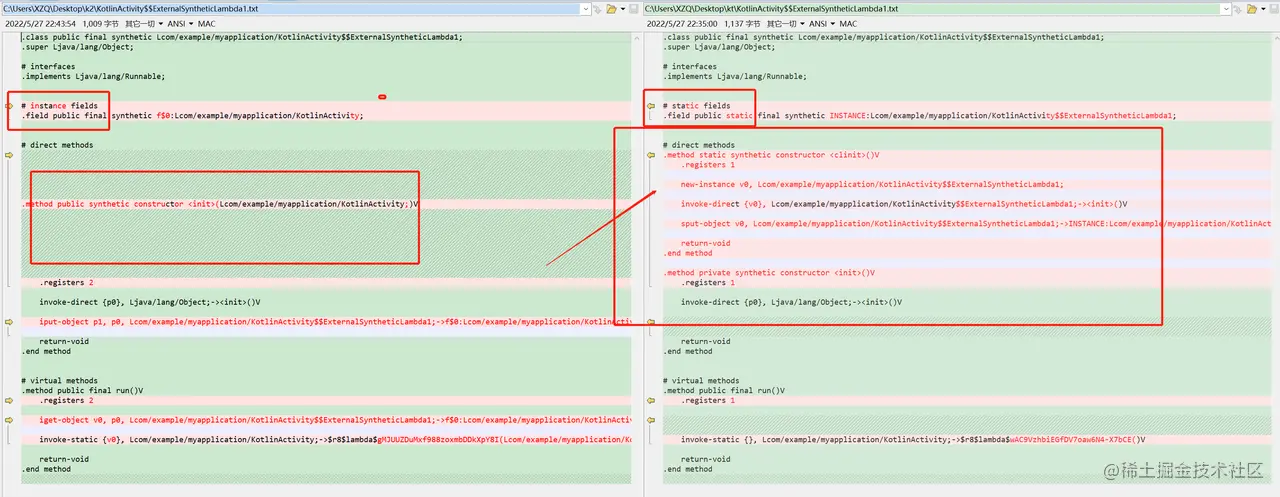Click right pane 'new-instance v0' line
The image size is (1280, 497).
coord(872,184)
